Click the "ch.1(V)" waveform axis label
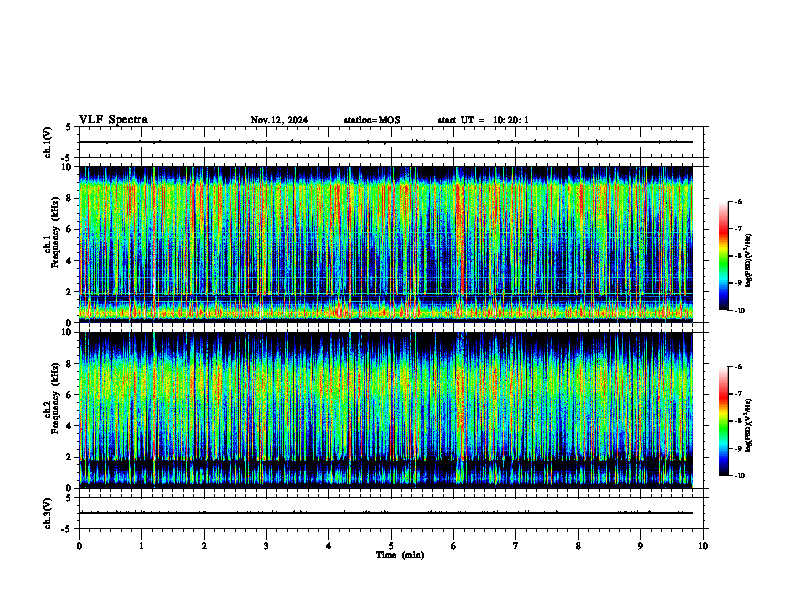The image size is (792, 612). 48,142
